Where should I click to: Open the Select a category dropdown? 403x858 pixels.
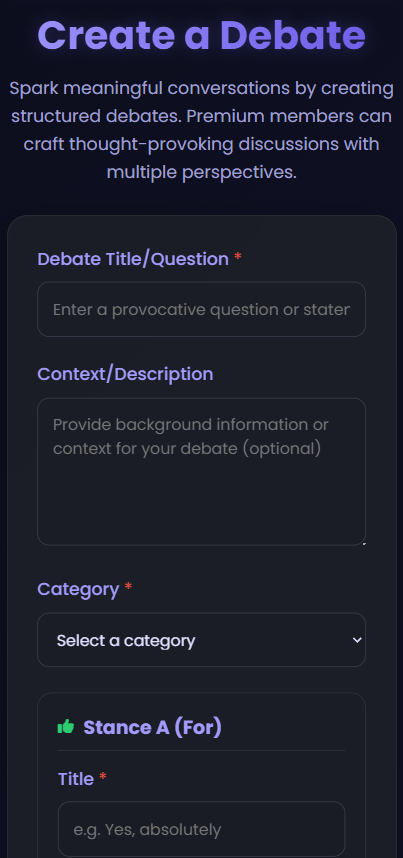coord(202,640)
